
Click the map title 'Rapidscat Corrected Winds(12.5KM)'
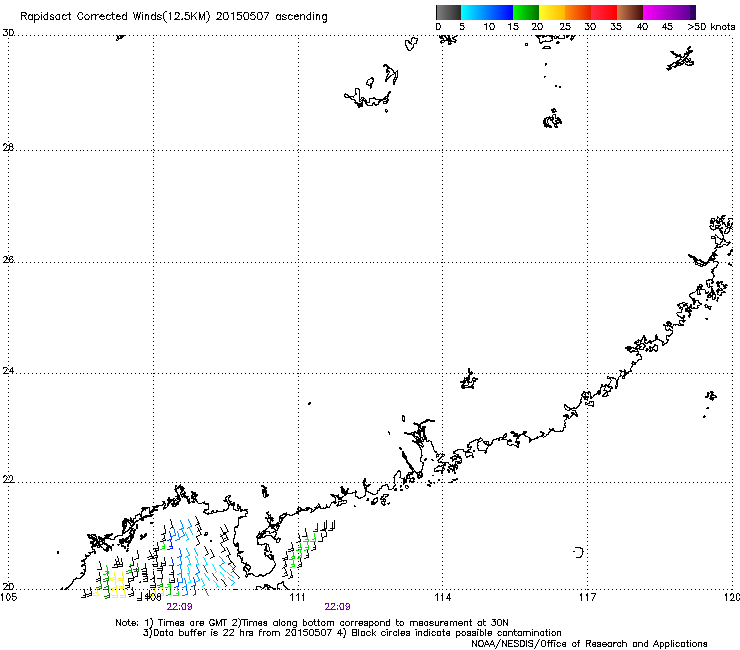pos(115,17)
